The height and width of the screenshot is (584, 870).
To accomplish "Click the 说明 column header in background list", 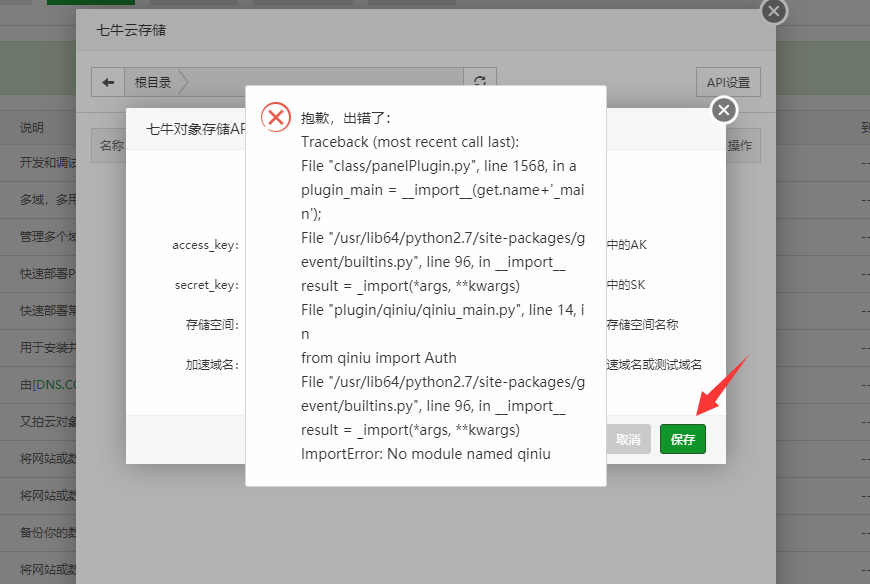I will 32,128.
